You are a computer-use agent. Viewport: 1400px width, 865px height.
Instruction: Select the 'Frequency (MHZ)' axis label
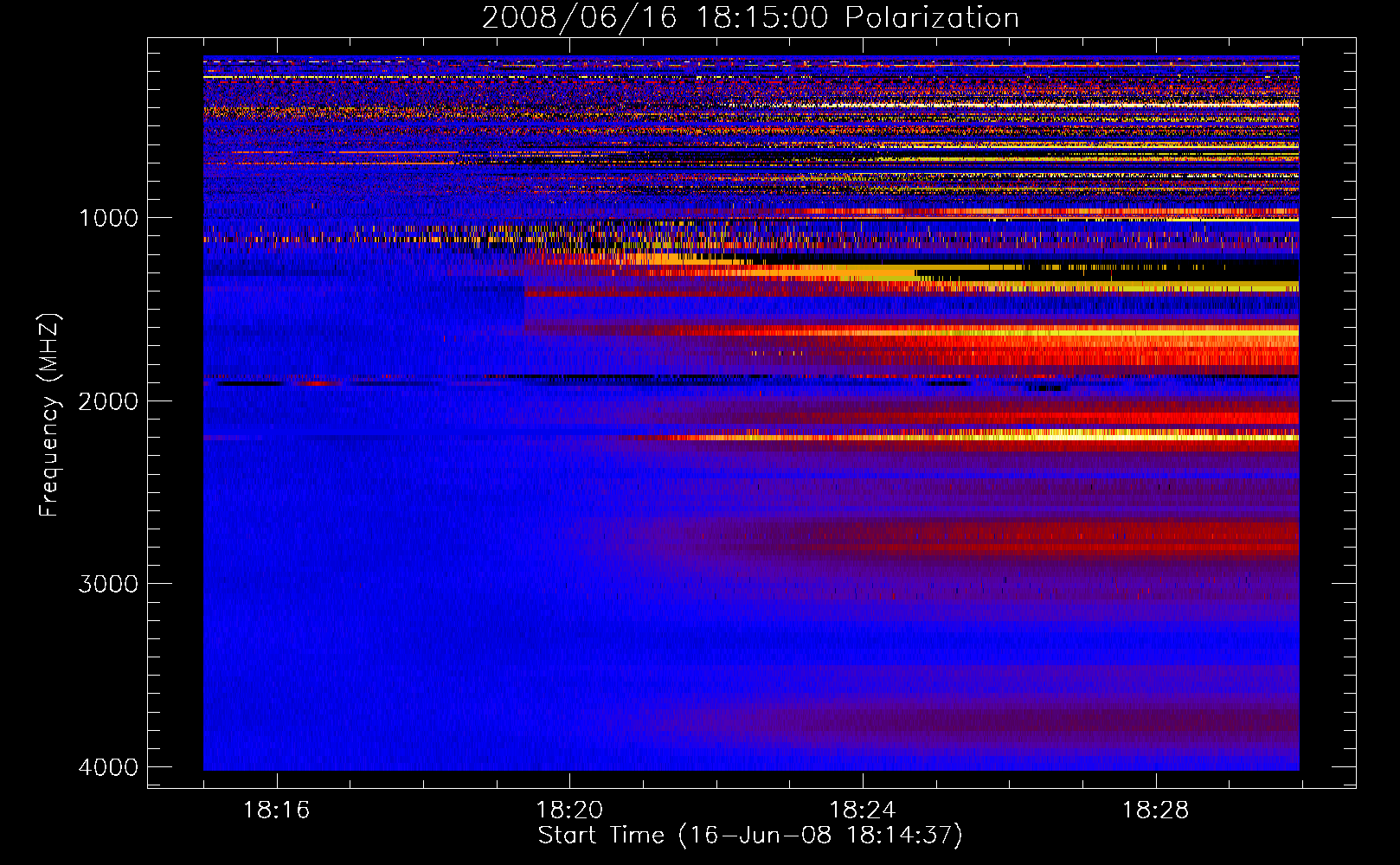tap(48, 414)
